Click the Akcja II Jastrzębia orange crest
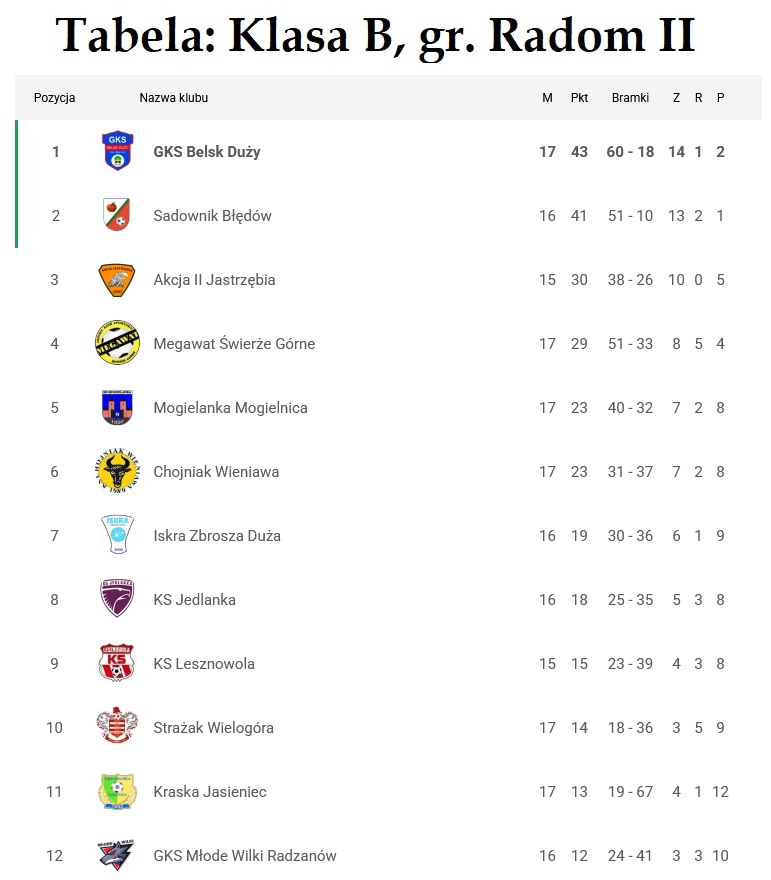The height and width of the screenshot is (880, 771). [117, 280]
